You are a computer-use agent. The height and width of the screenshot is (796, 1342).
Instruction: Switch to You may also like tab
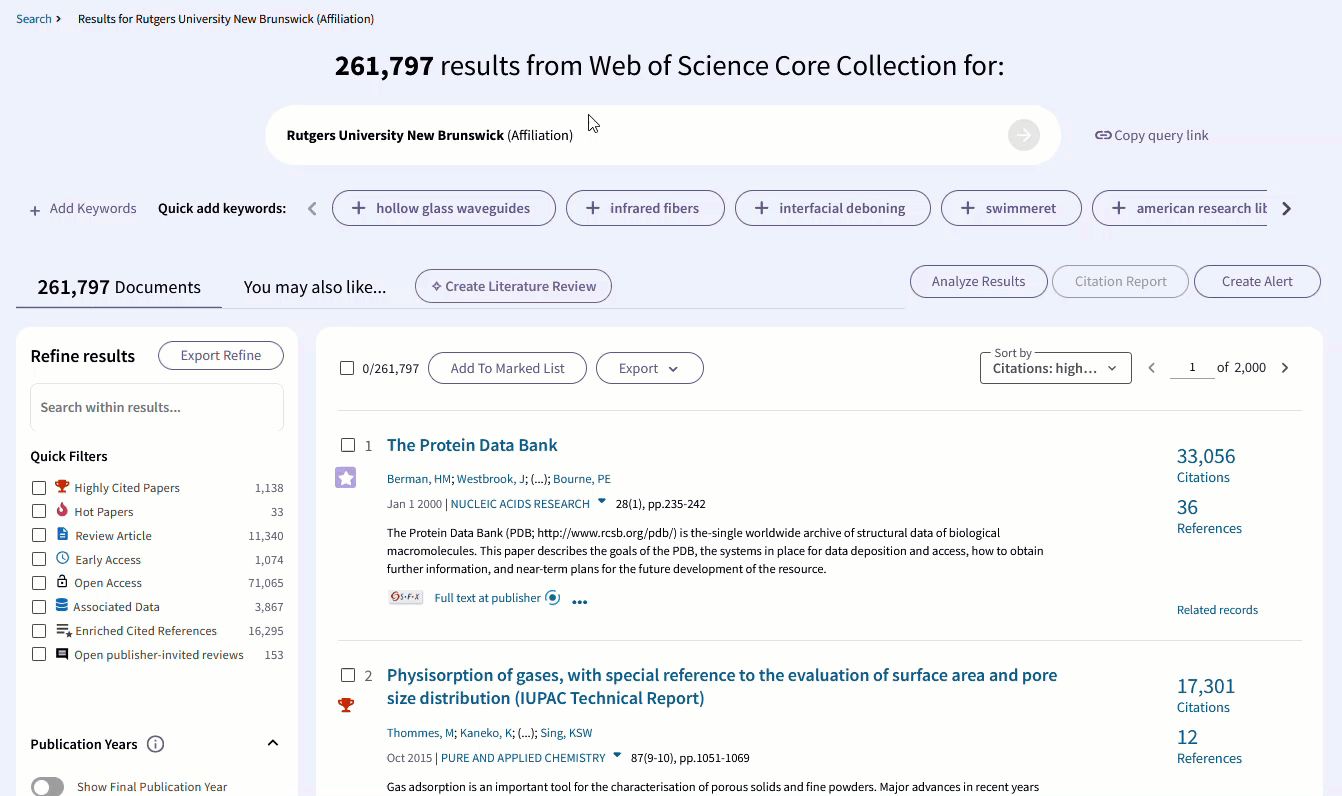point(315,287)
